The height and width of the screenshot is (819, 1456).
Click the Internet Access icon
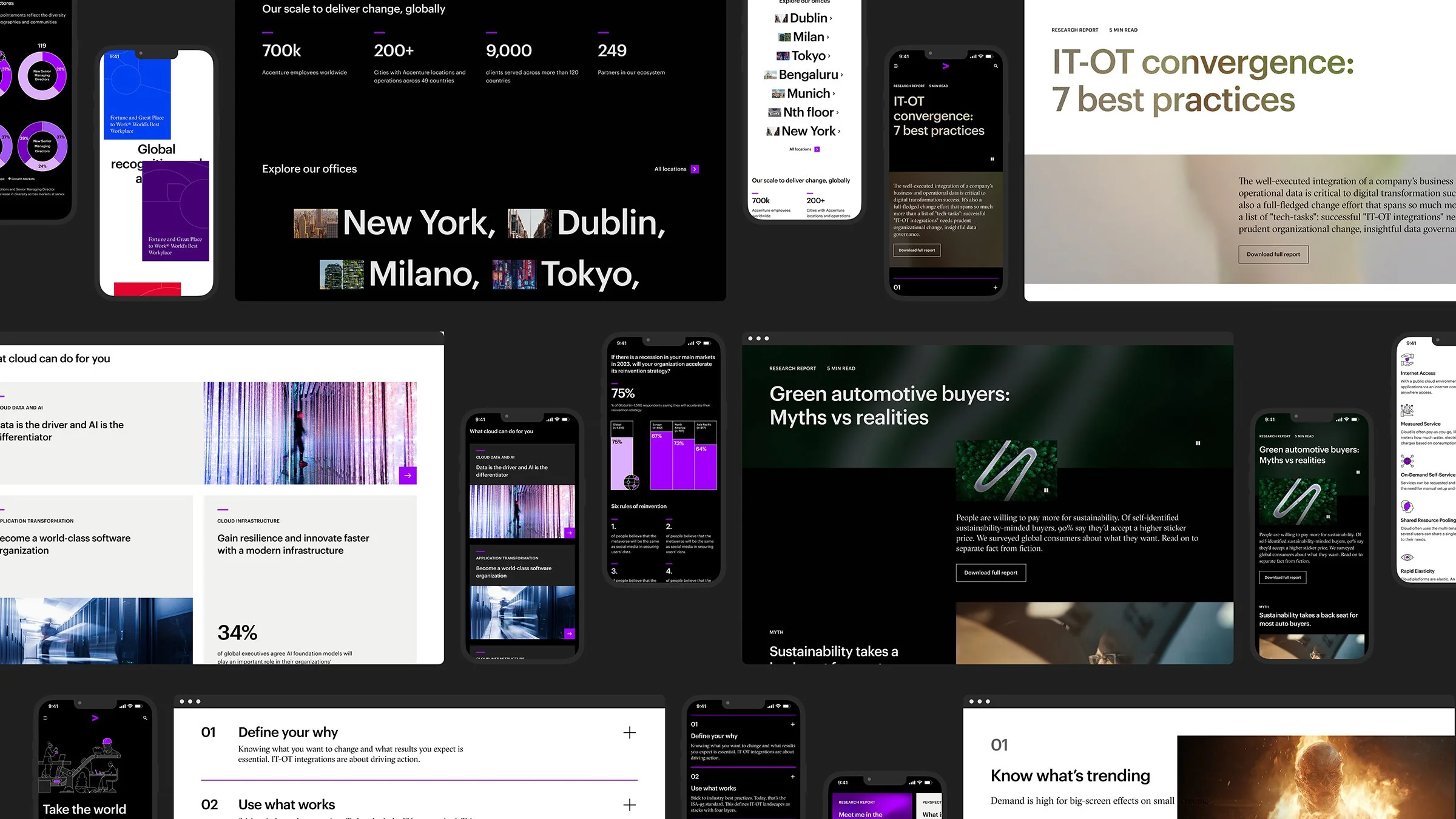(x=1407, y=360)
